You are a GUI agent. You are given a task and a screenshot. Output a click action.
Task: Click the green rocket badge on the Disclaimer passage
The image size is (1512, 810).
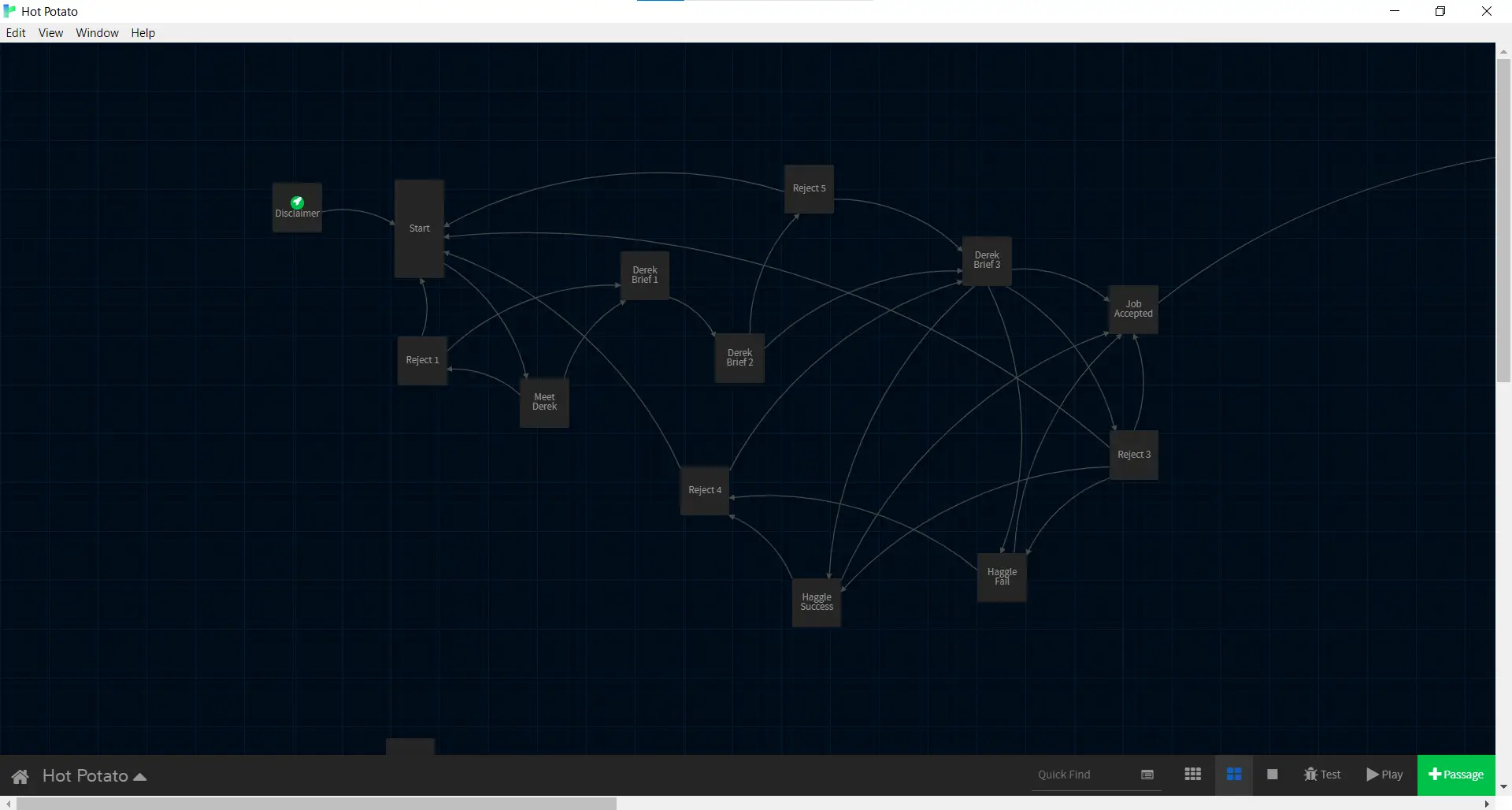297,202
